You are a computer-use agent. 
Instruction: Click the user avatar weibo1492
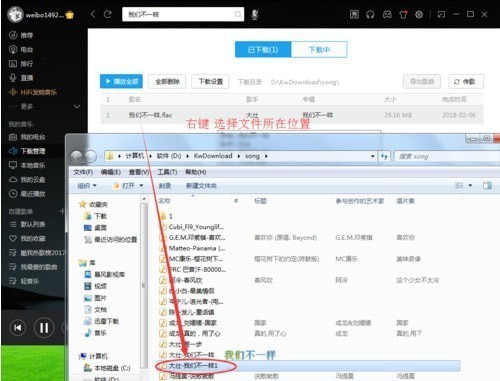point(15,15)
